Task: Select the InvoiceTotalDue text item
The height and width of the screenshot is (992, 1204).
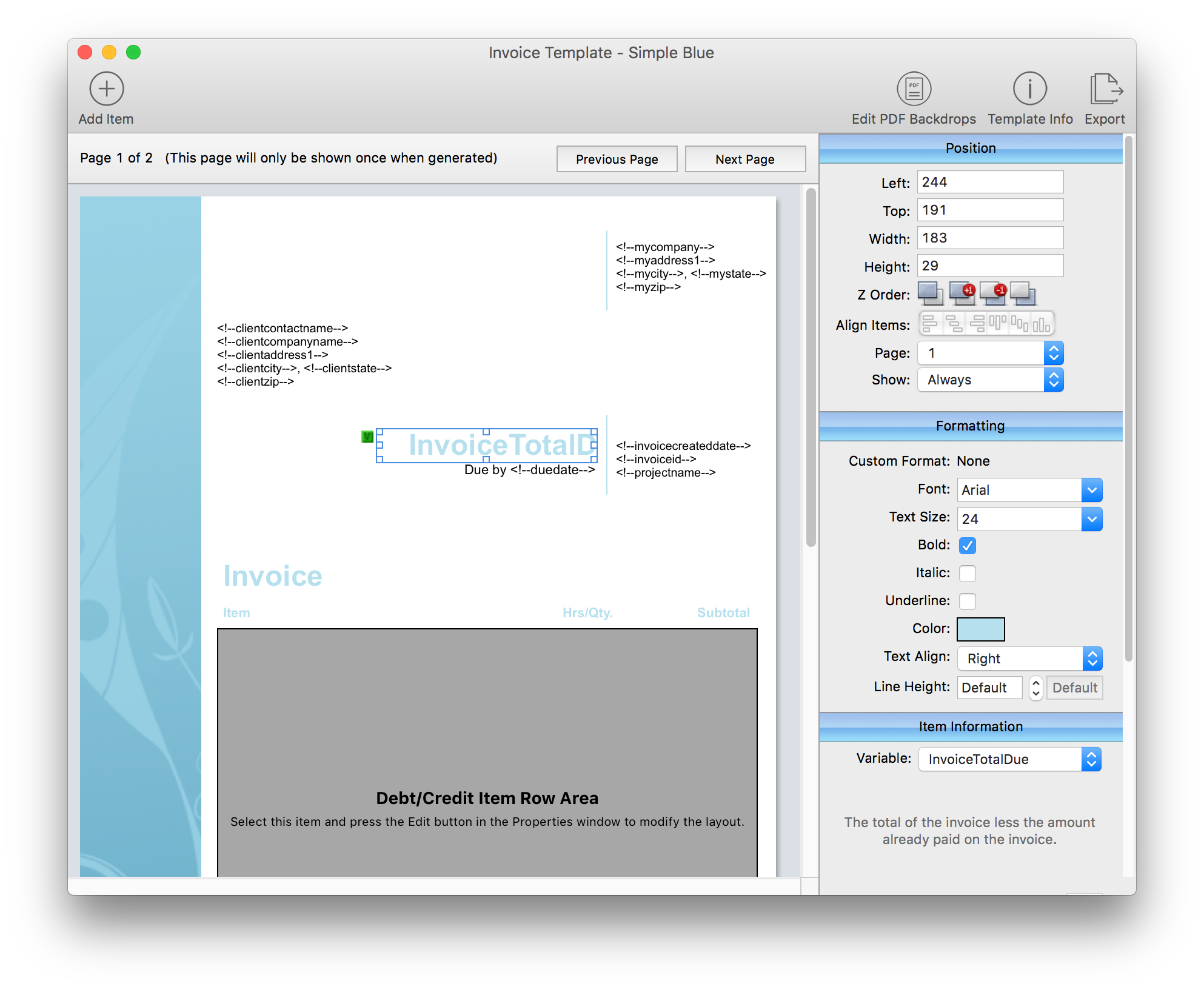Action: click(487, 446)
